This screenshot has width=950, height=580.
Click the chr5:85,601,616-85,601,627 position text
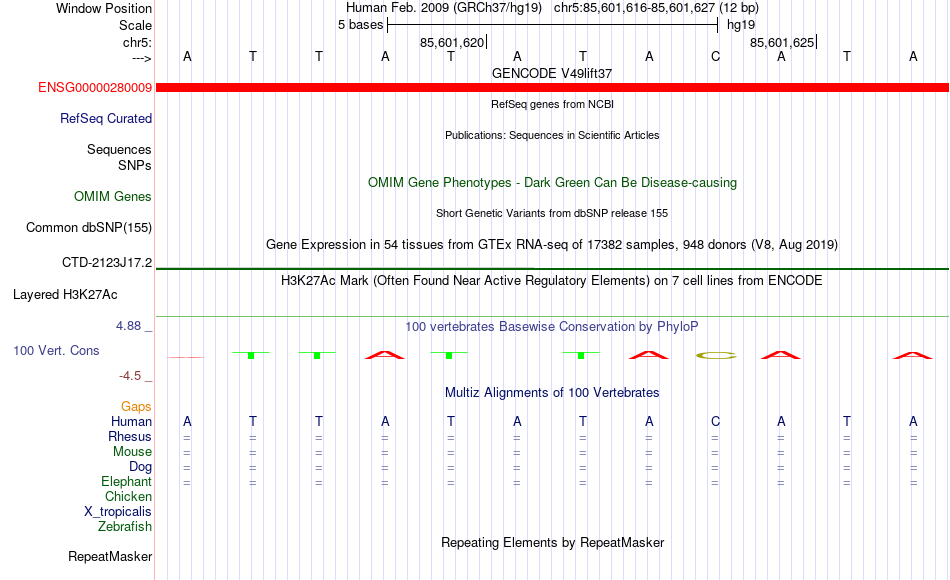point(656,8)
